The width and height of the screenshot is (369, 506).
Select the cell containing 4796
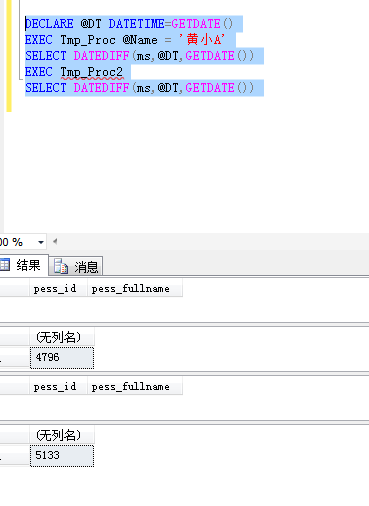coord(62,358)
